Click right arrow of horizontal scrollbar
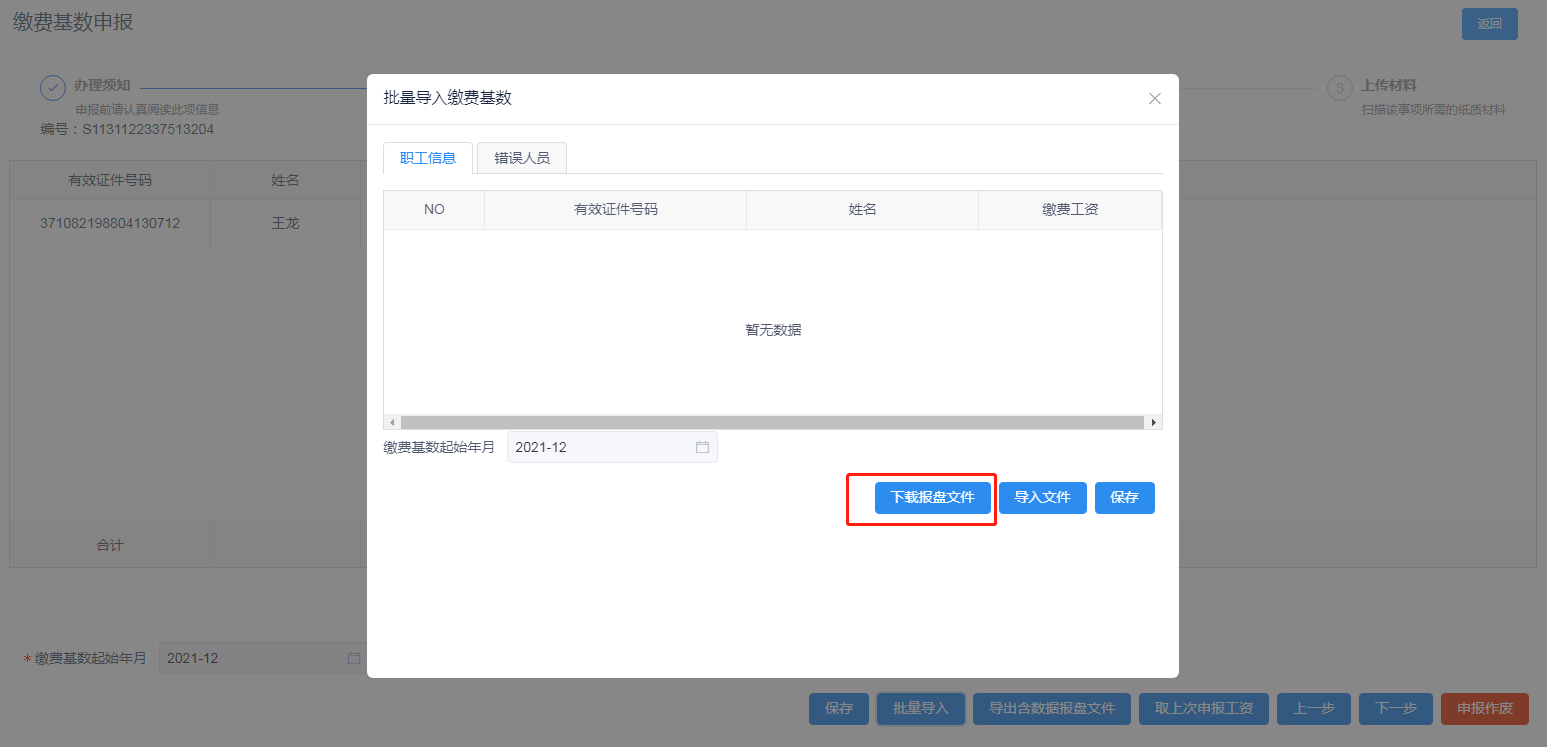1547x747 pixels. (1153, 423)
